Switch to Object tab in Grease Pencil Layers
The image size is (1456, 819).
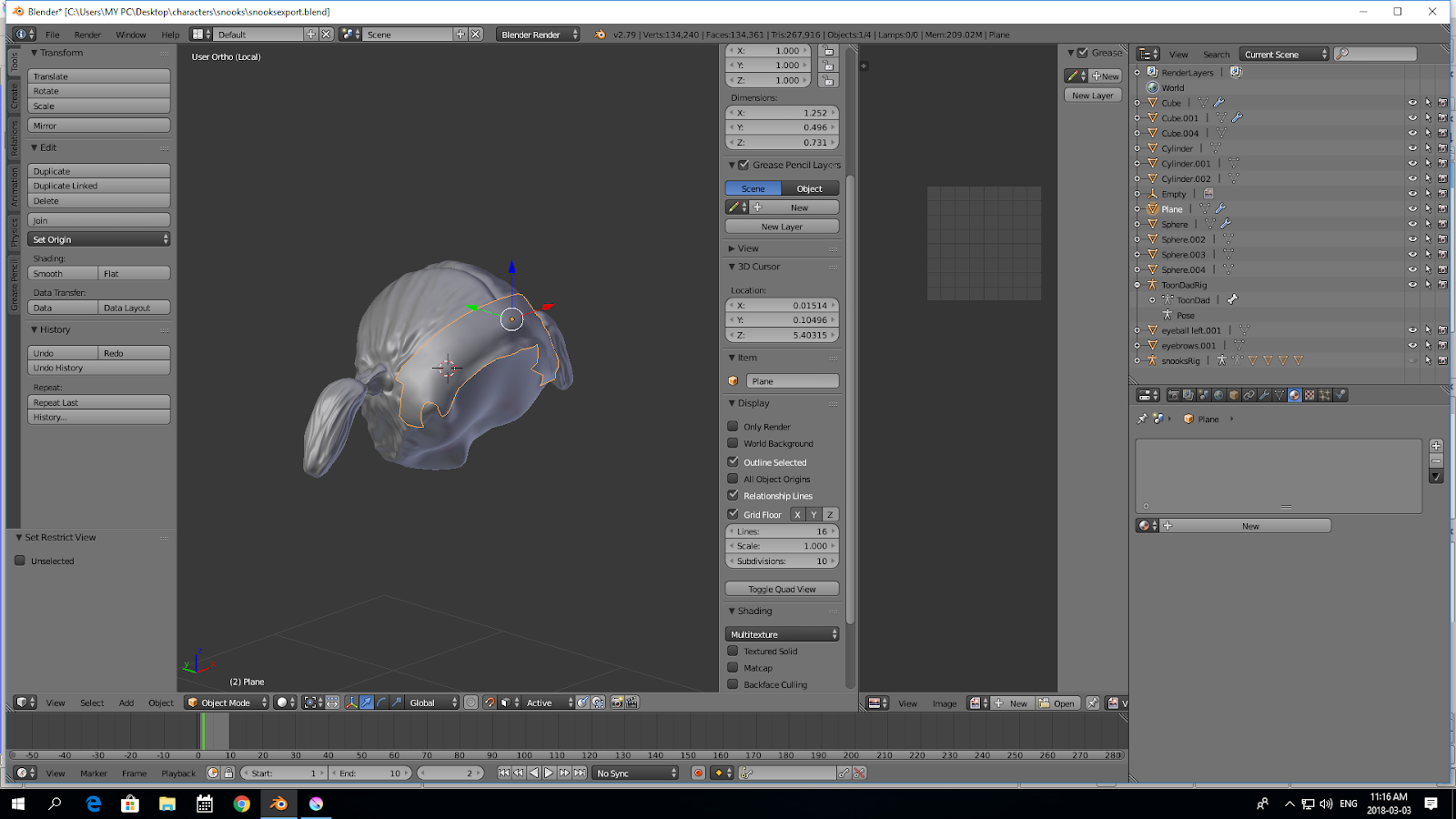(809, 188)
